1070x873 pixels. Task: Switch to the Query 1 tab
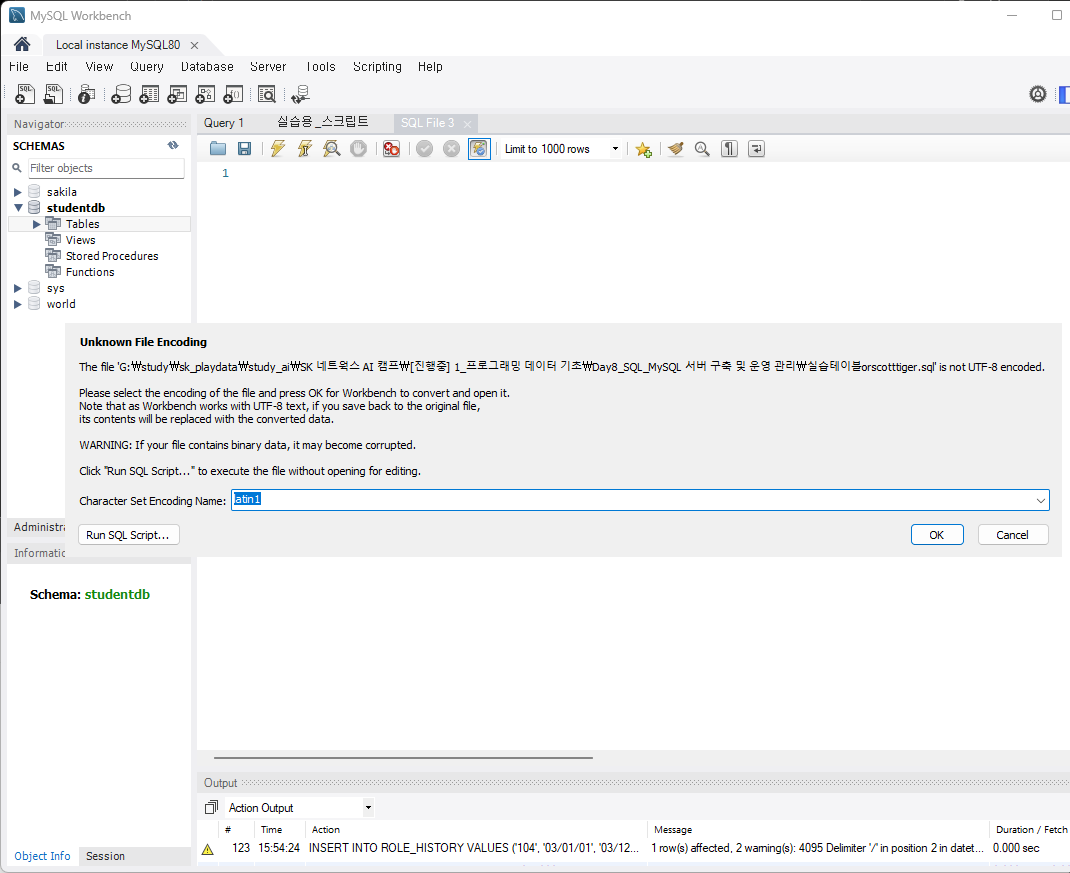point(224,123)
